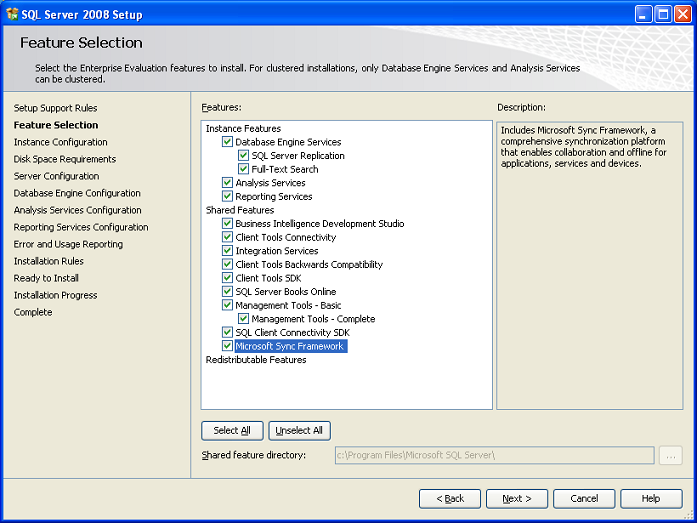Open Setup Support Rules step in sidebar
Viewport: 697px width, 523px height.
(x=55, y=108)
